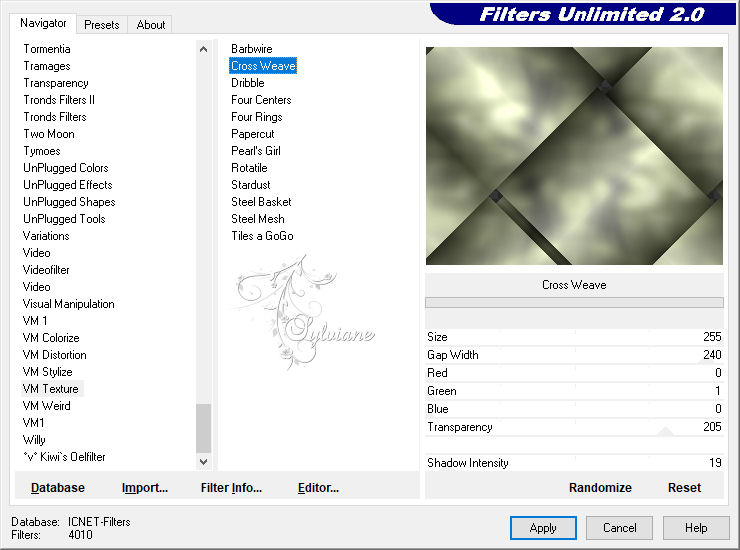Screen dimensions: 740x550
Task: Switch to the Presets tab
Action: click(101, 25)
